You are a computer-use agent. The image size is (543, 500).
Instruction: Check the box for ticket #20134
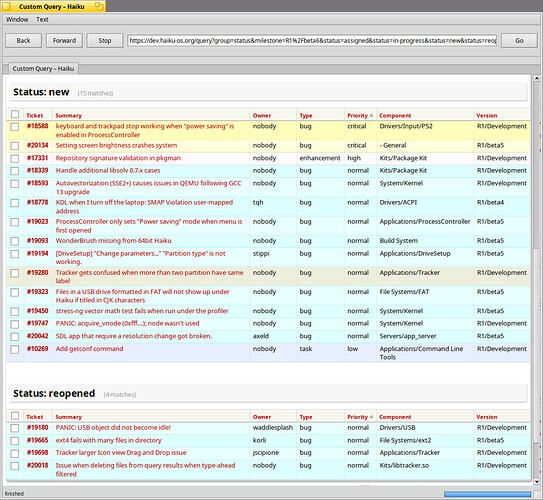(x=15, y=146)
